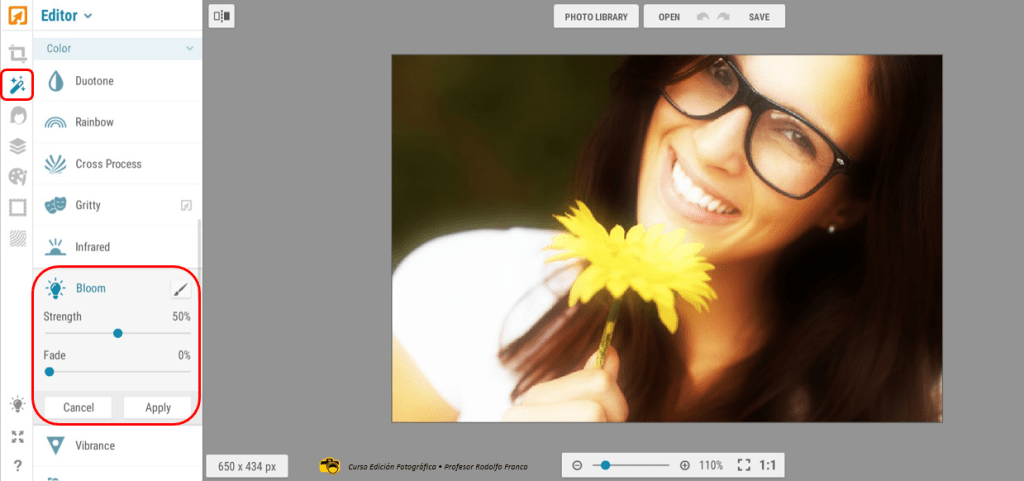The height and width of the screenshot is (481, 1024).
Task: Click the undo arrow in top toolbar
Action: click(703, 17)
